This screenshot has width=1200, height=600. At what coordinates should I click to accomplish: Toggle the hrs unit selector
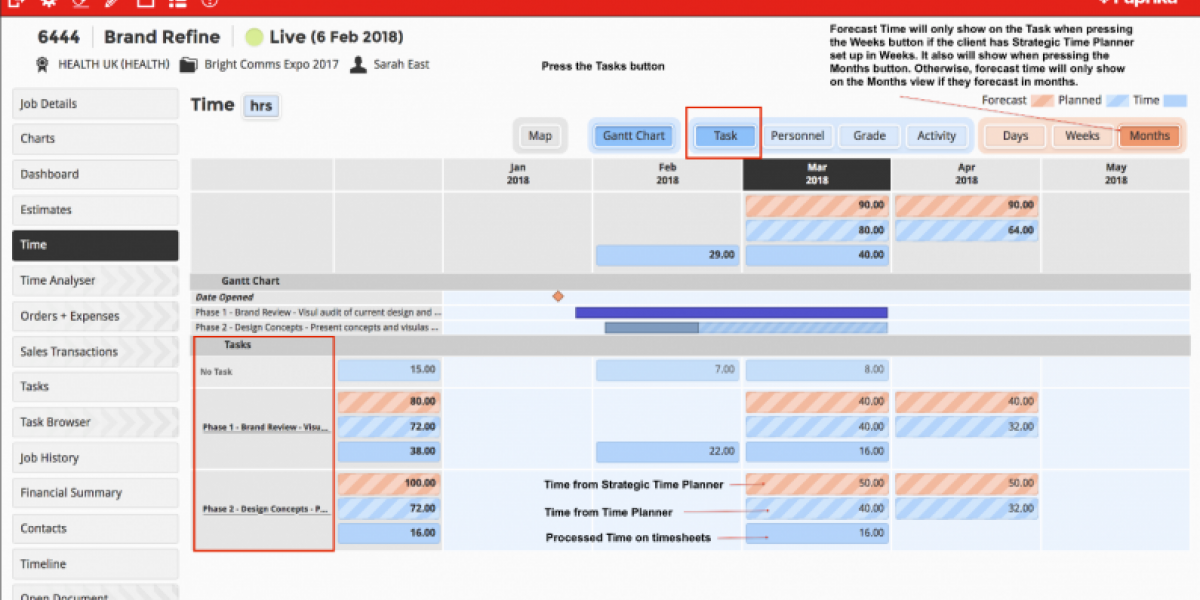pyautogui.click(x=261, y=106)
